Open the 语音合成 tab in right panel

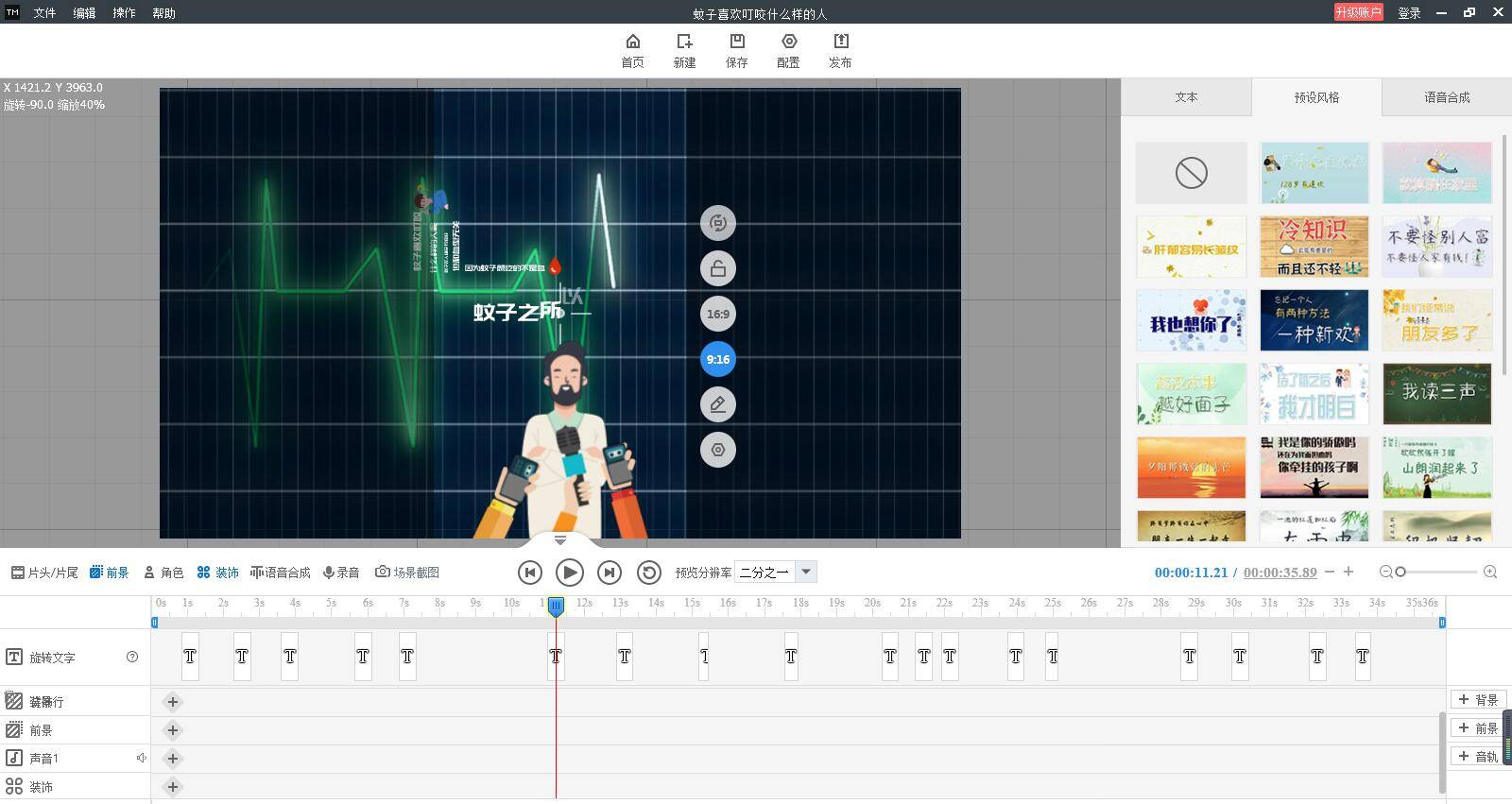click(1447, 96)
